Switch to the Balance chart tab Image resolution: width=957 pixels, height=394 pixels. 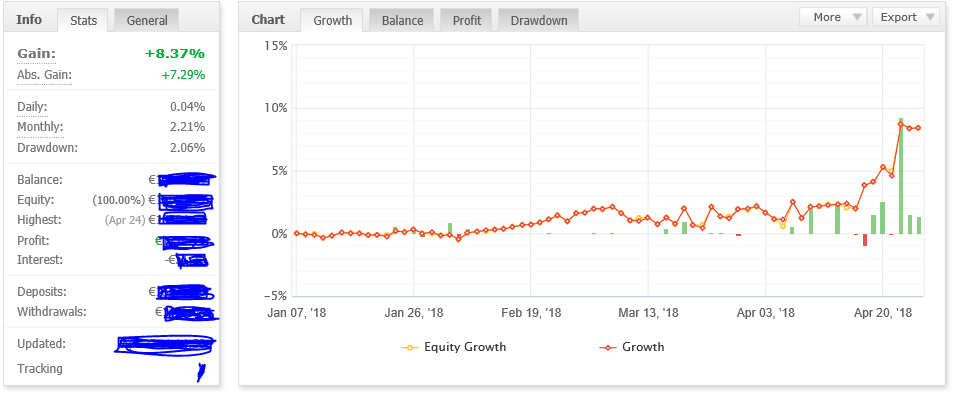point(402,20)
